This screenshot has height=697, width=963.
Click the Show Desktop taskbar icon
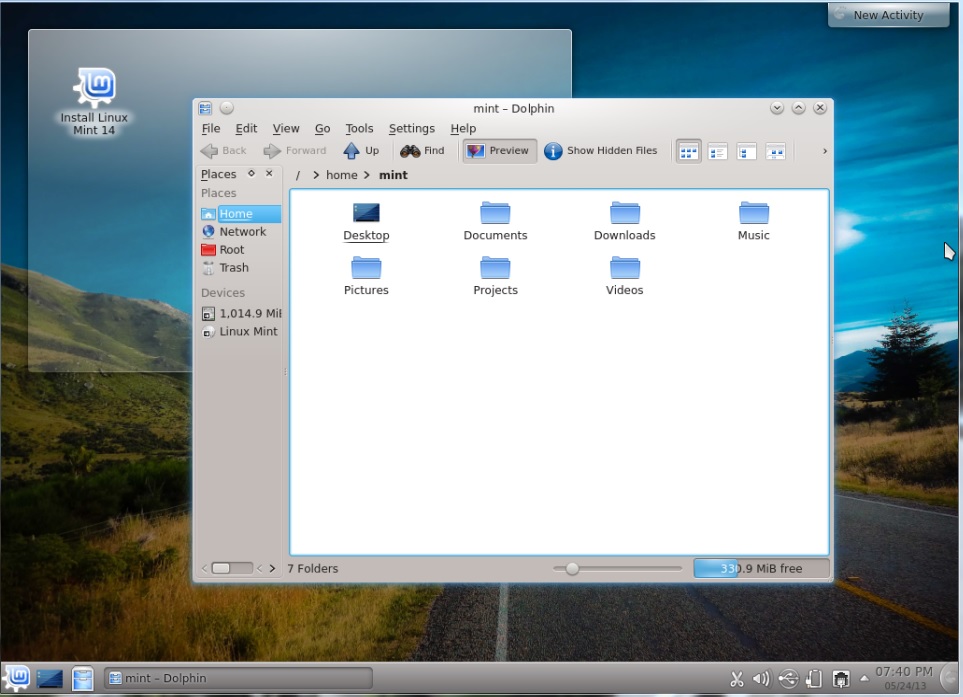coord(50,679)
